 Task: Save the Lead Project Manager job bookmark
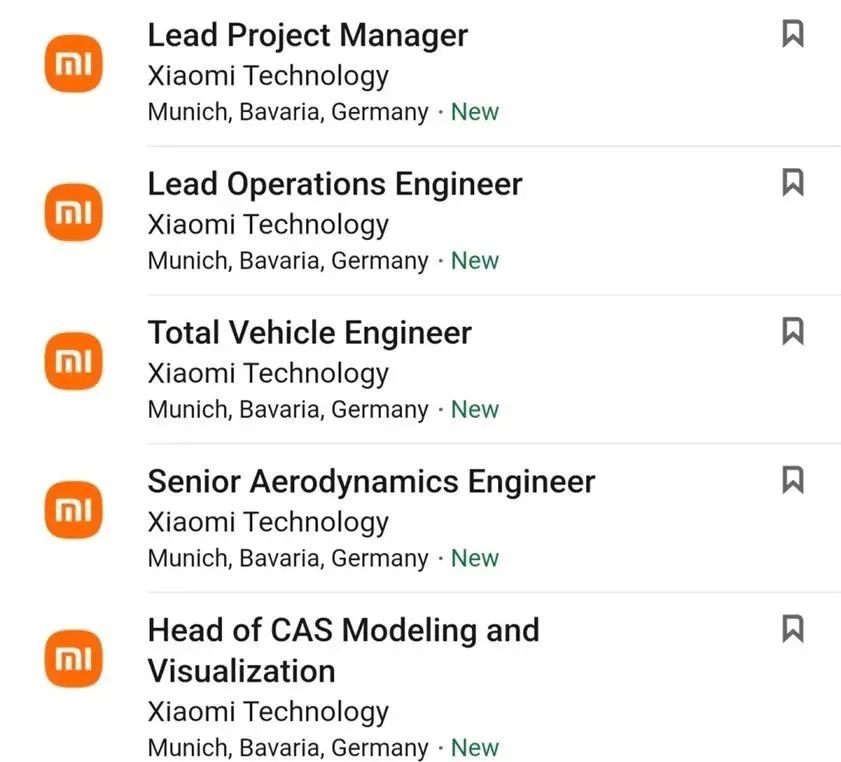792,34
